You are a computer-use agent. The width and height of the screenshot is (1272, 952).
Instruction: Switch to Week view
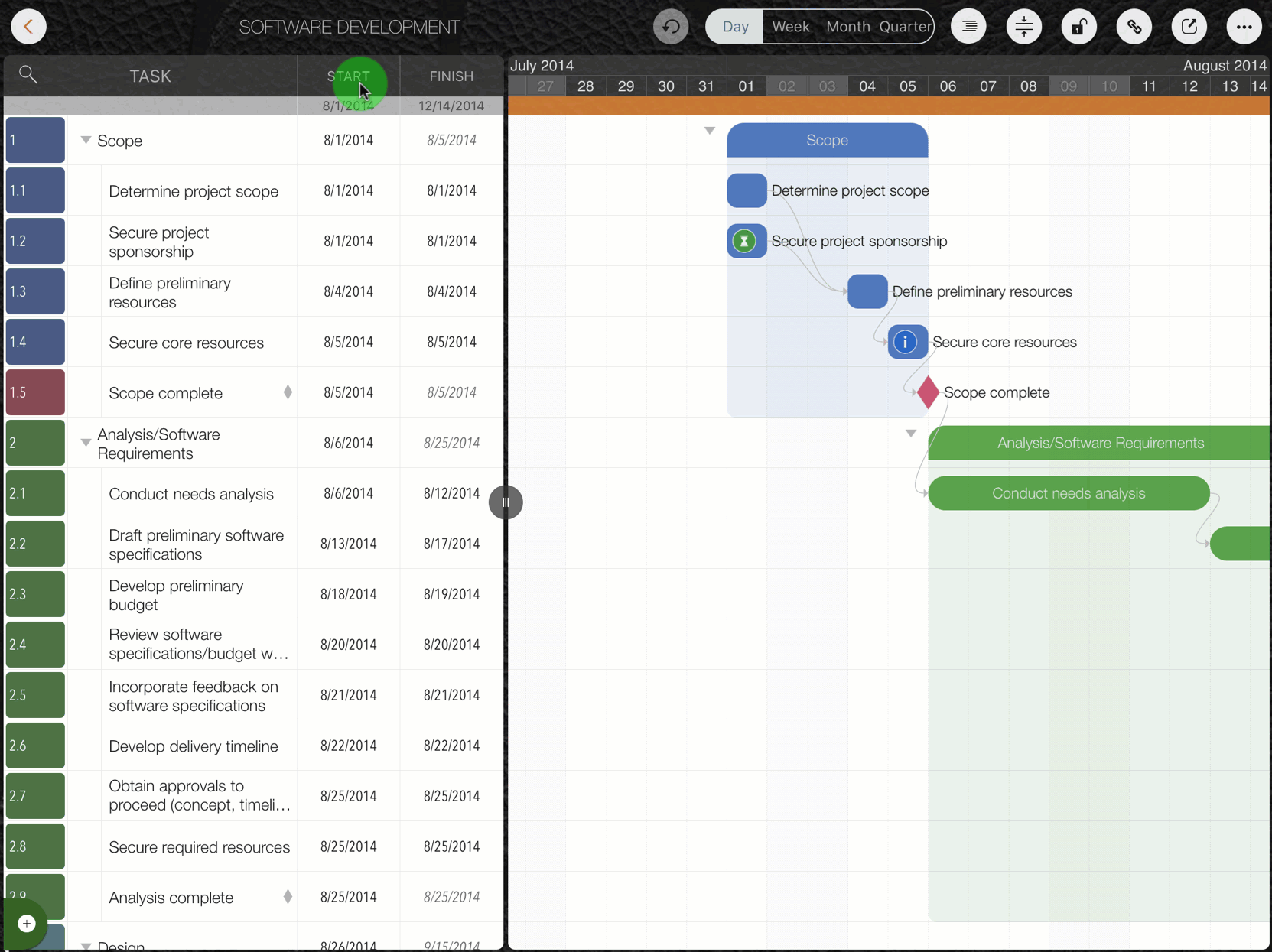click(790, 27)
